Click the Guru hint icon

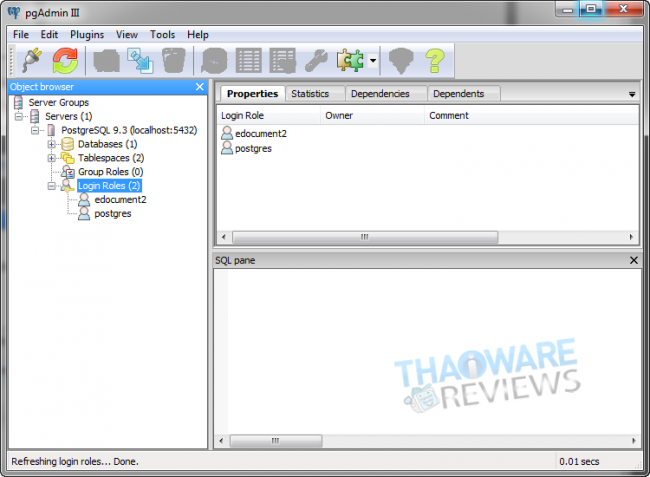401,61
